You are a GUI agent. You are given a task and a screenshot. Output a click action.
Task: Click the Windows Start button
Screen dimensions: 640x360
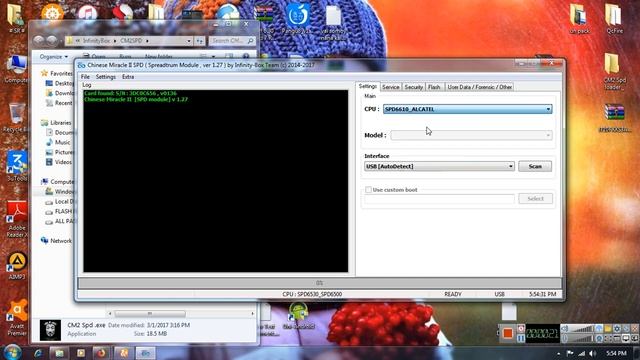tap(13, 352)
